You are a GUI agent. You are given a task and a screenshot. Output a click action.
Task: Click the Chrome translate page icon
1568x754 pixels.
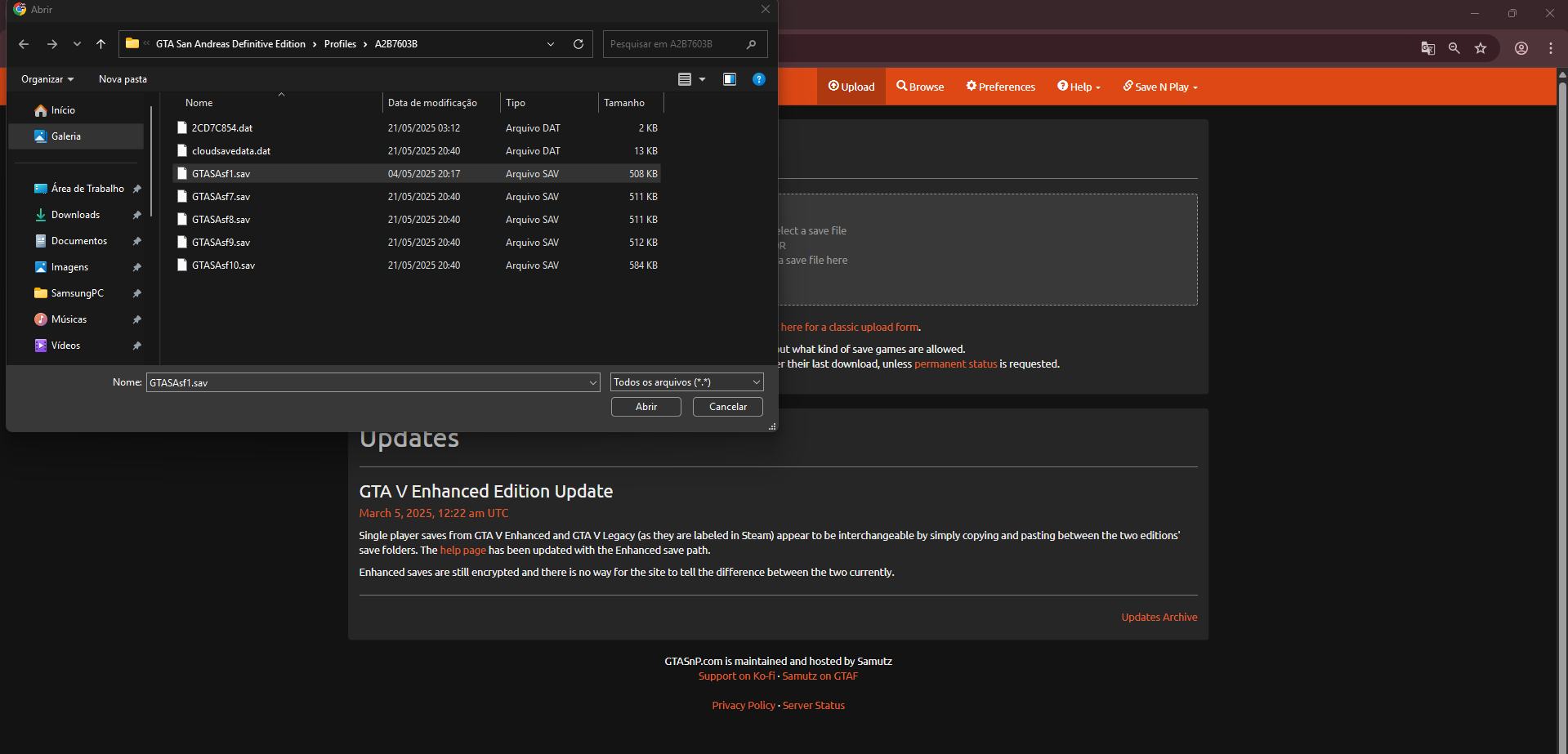[x=1428, y=48]
